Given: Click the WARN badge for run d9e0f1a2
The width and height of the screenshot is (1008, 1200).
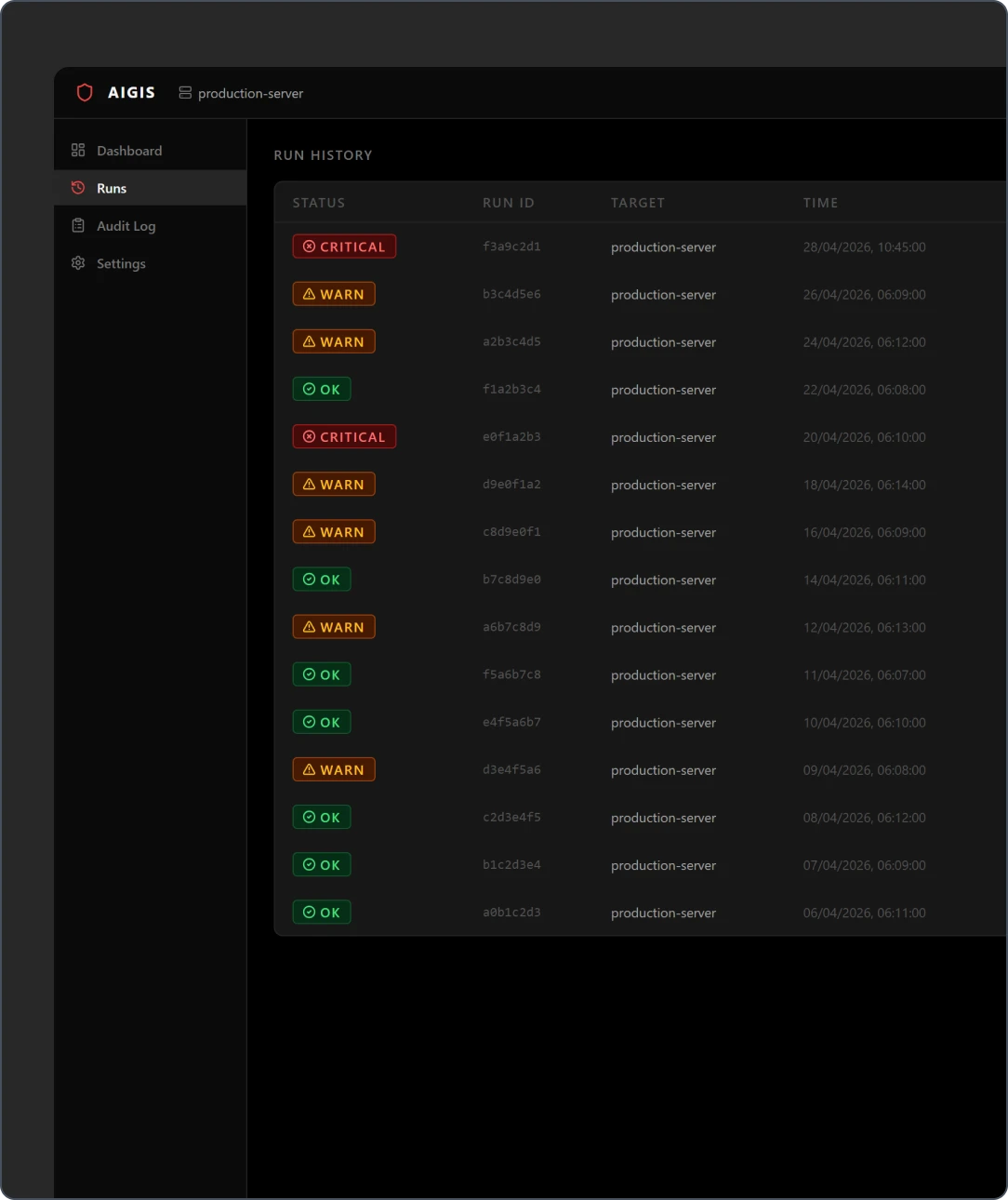Looking at the screenshot, I should [x=334, y=484].
